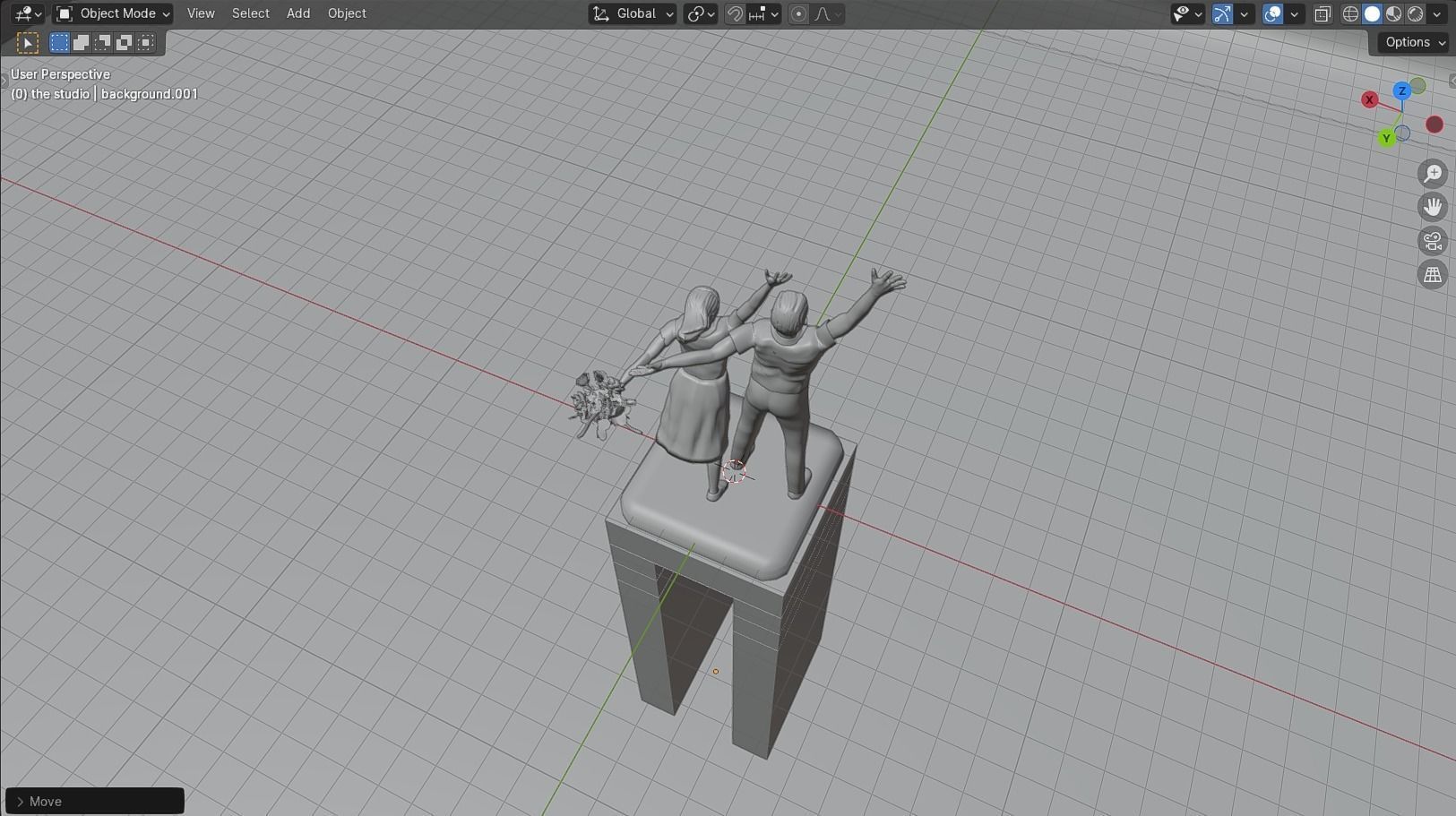Viewport: 1456px width, 816px height.
Task: Open the Options dropdown
Action: pos(1413,42)
